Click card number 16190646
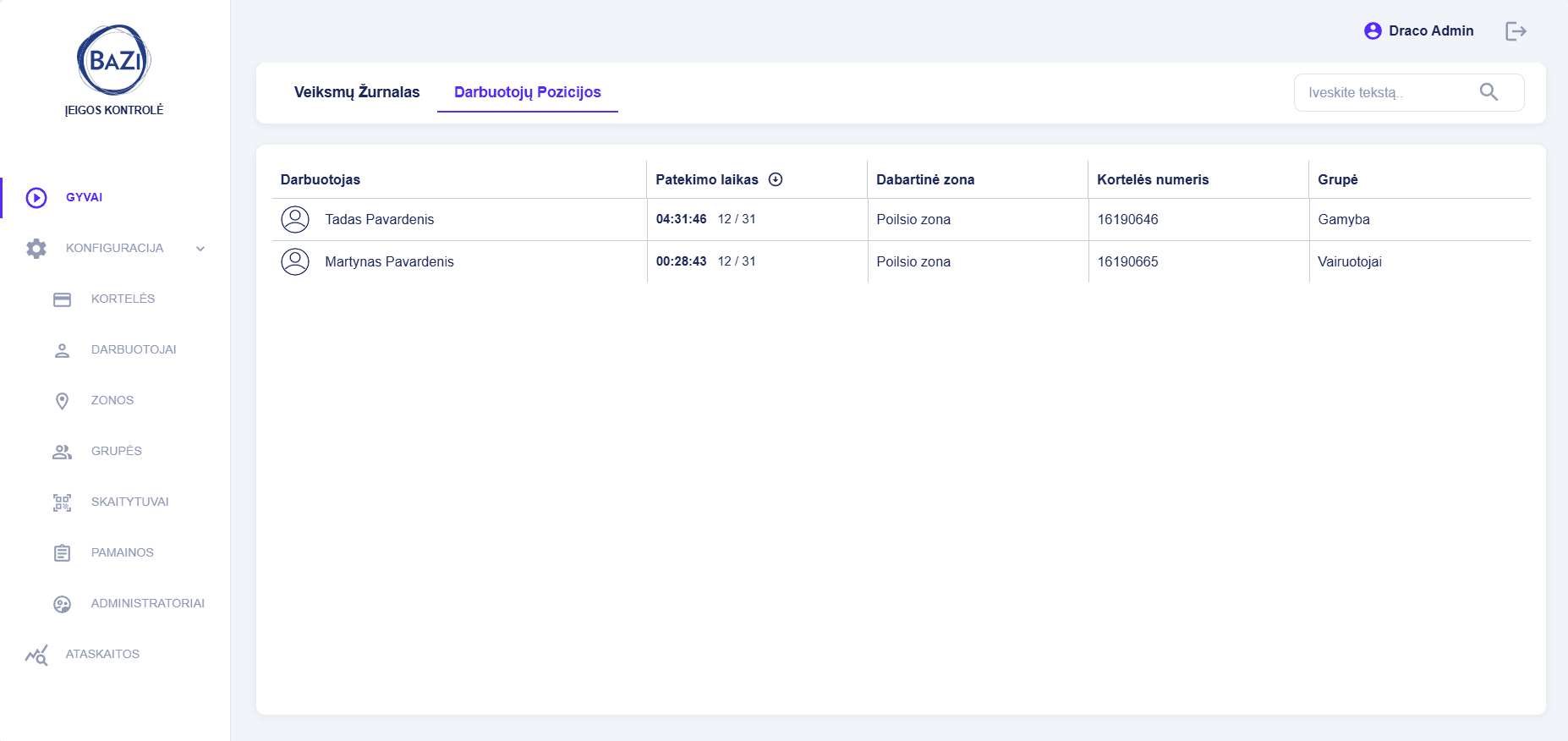 pos(1128,219)
